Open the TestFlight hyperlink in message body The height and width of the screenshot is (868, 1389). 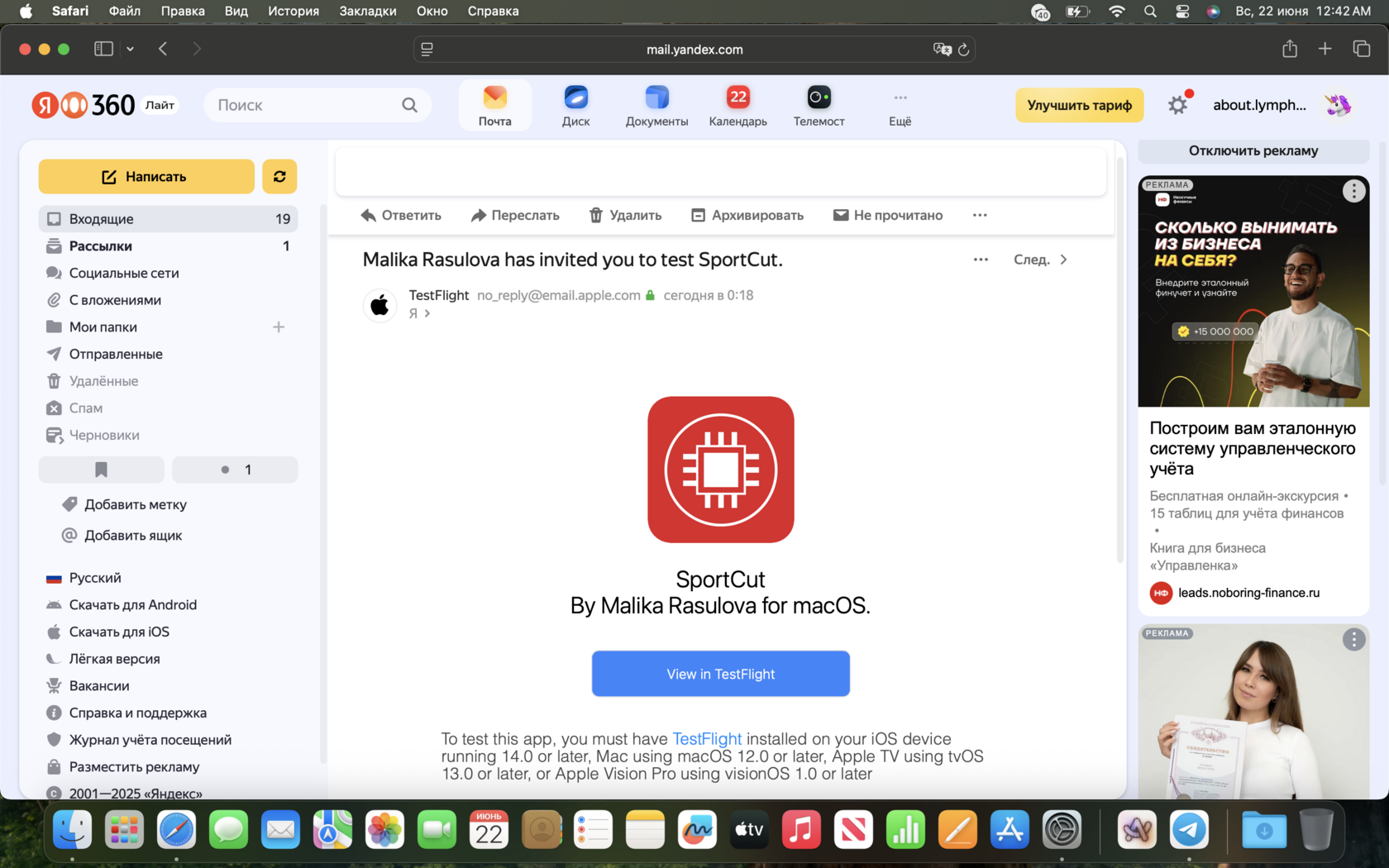(707, 739)
